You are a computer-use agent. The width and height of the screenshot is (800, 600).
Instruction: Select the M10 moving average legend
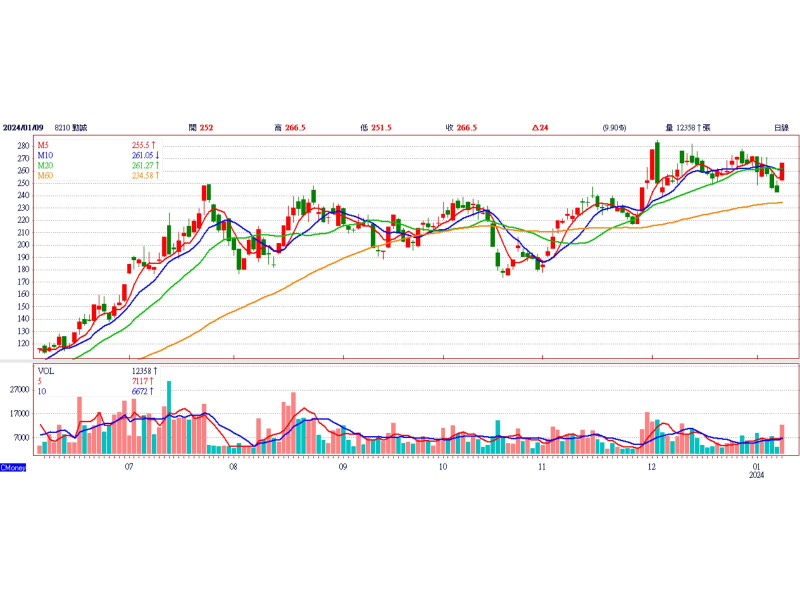[46, 156]
